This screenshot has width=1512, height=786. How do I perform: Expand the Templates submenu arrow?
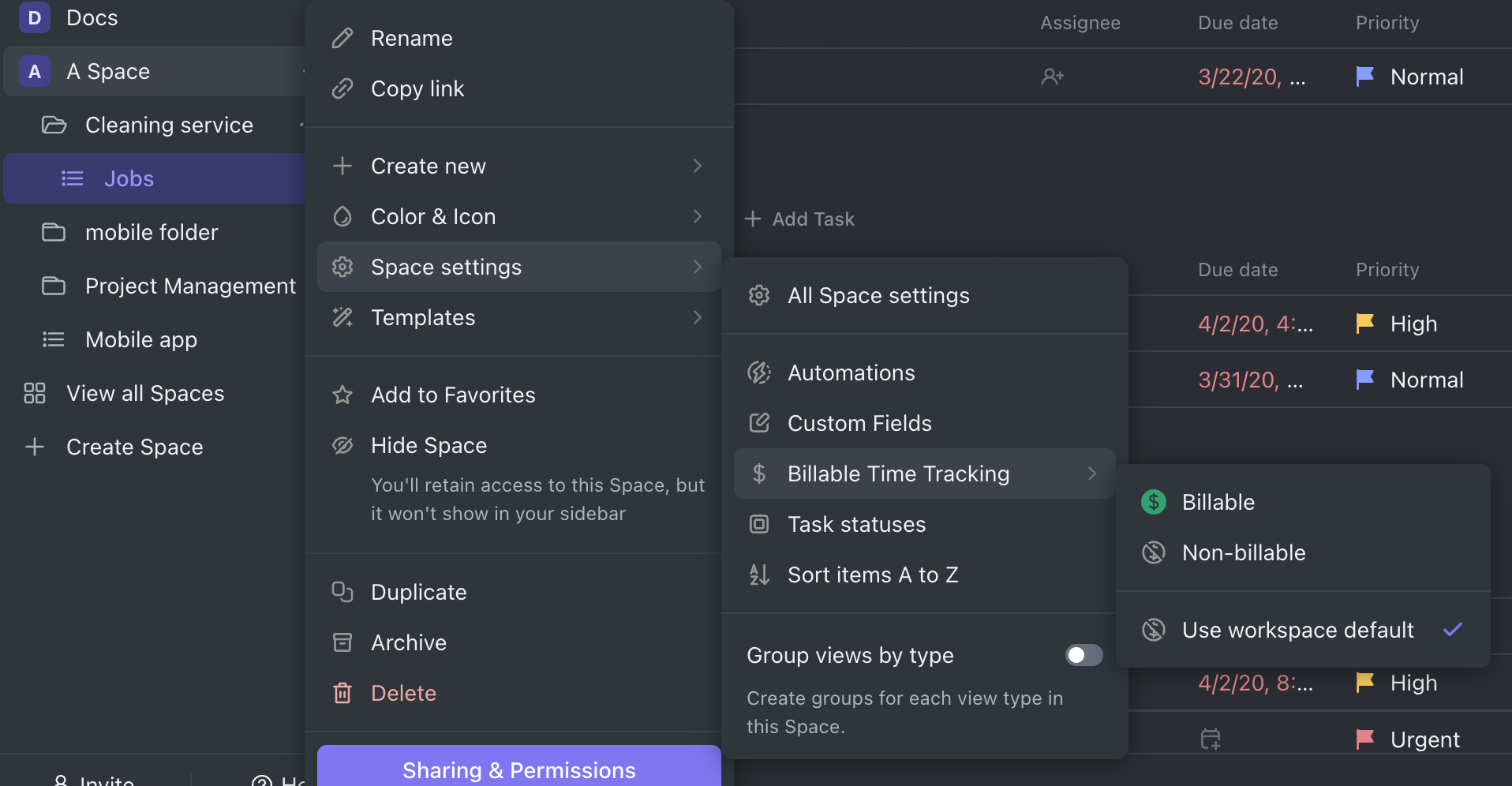(698, 317)
